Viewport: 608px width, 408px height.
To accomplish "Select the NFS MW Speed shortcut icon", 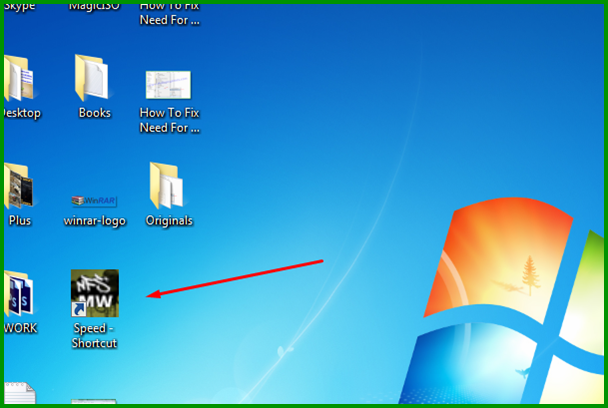I will (95, 293).
